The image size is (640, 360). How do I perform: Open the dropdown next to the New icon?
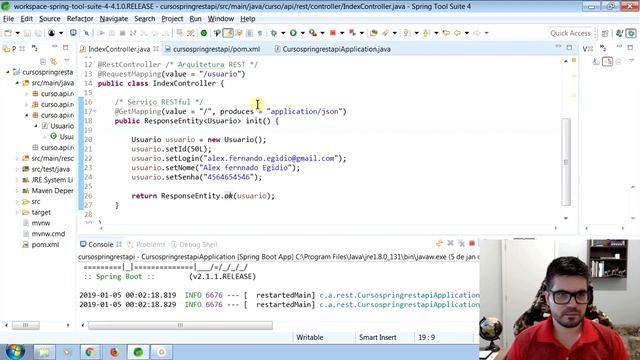coord(17,33)
